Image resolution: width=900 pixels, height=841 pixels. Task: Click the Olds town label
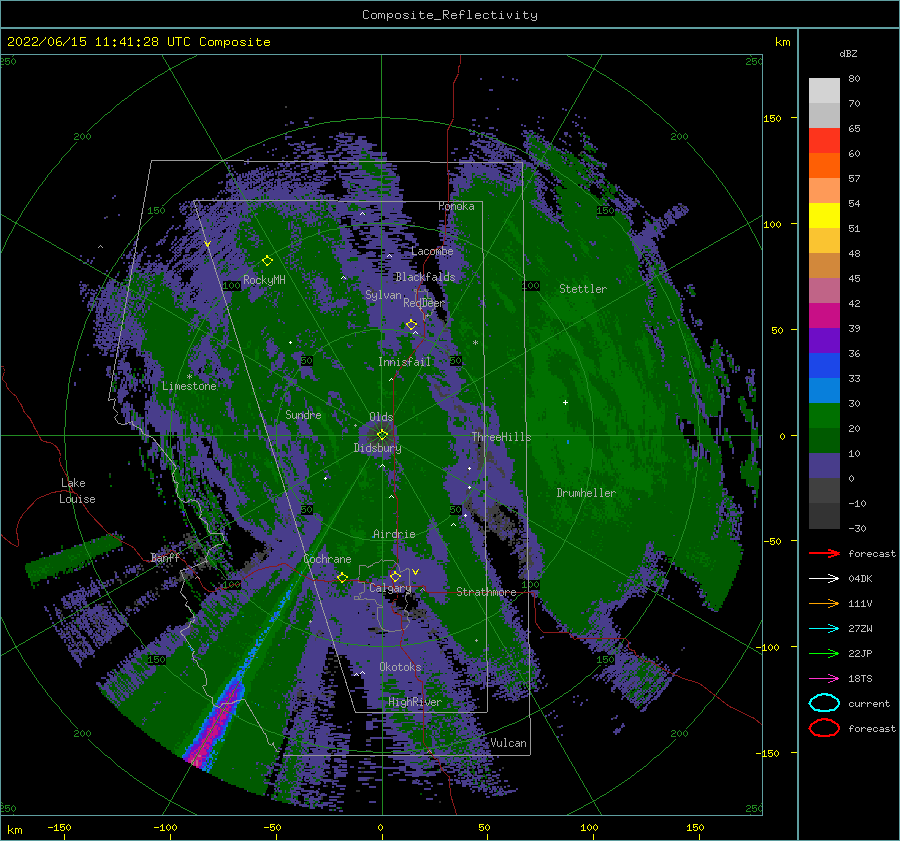pyautogui.click(x=381, y=417)
